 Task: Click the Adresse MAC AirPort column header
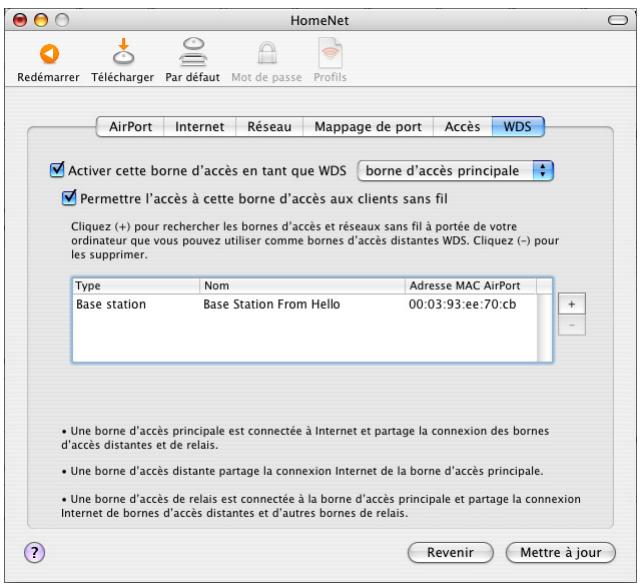coord(470,286)
